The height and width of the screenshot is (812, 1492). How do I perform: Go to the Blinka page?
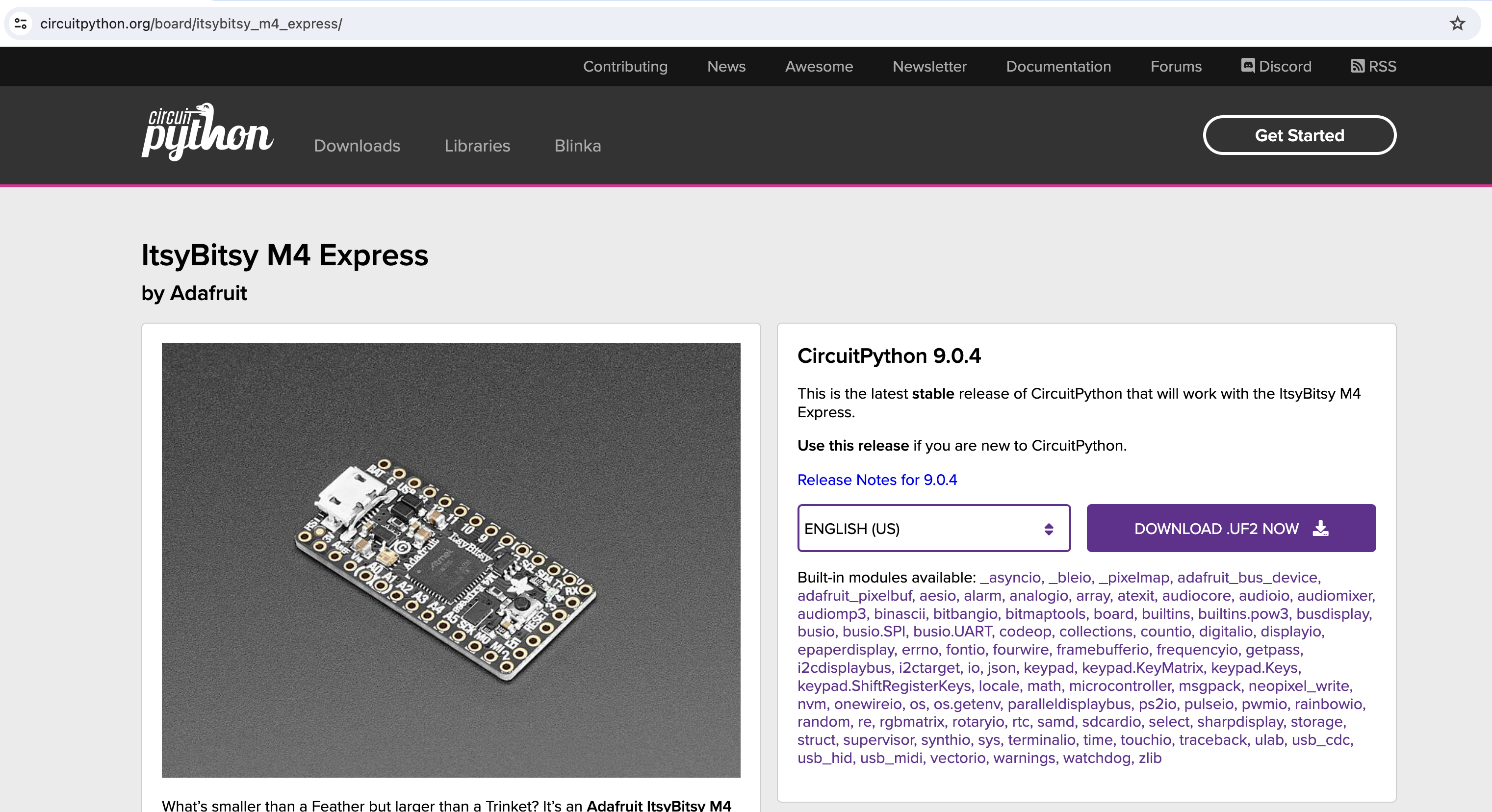coord(577,146)
